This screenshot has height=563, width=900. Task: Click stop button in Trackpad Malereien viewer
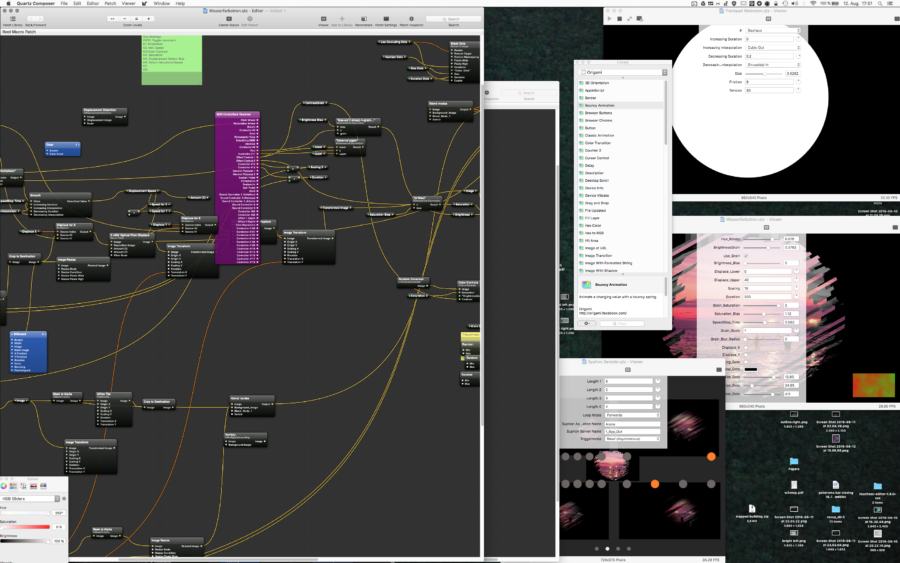click(619, 19)
